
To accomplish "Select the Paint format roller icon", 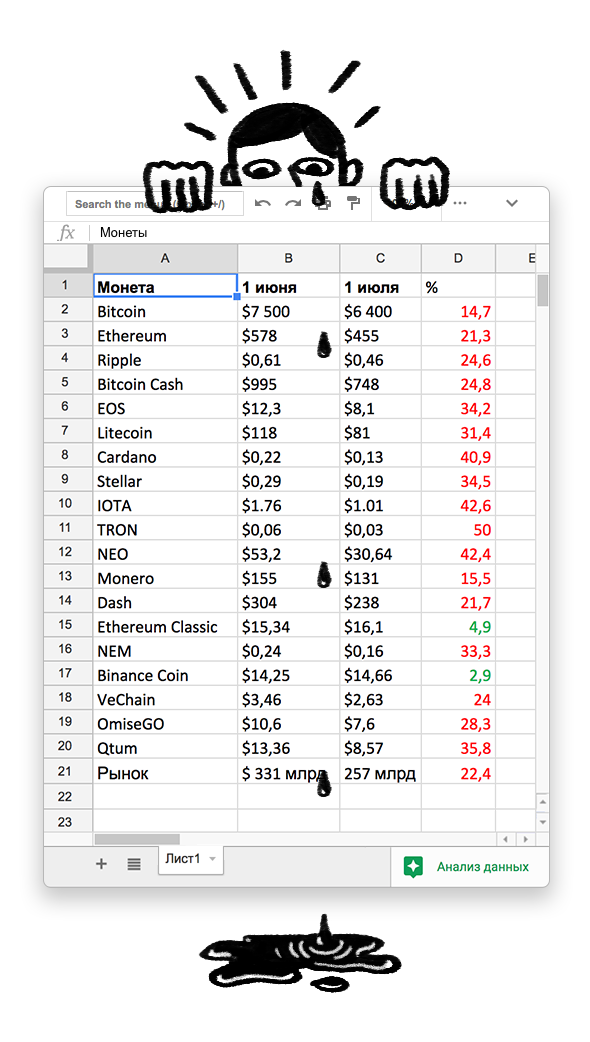I will pyautogui.click(x=353, y=203).
